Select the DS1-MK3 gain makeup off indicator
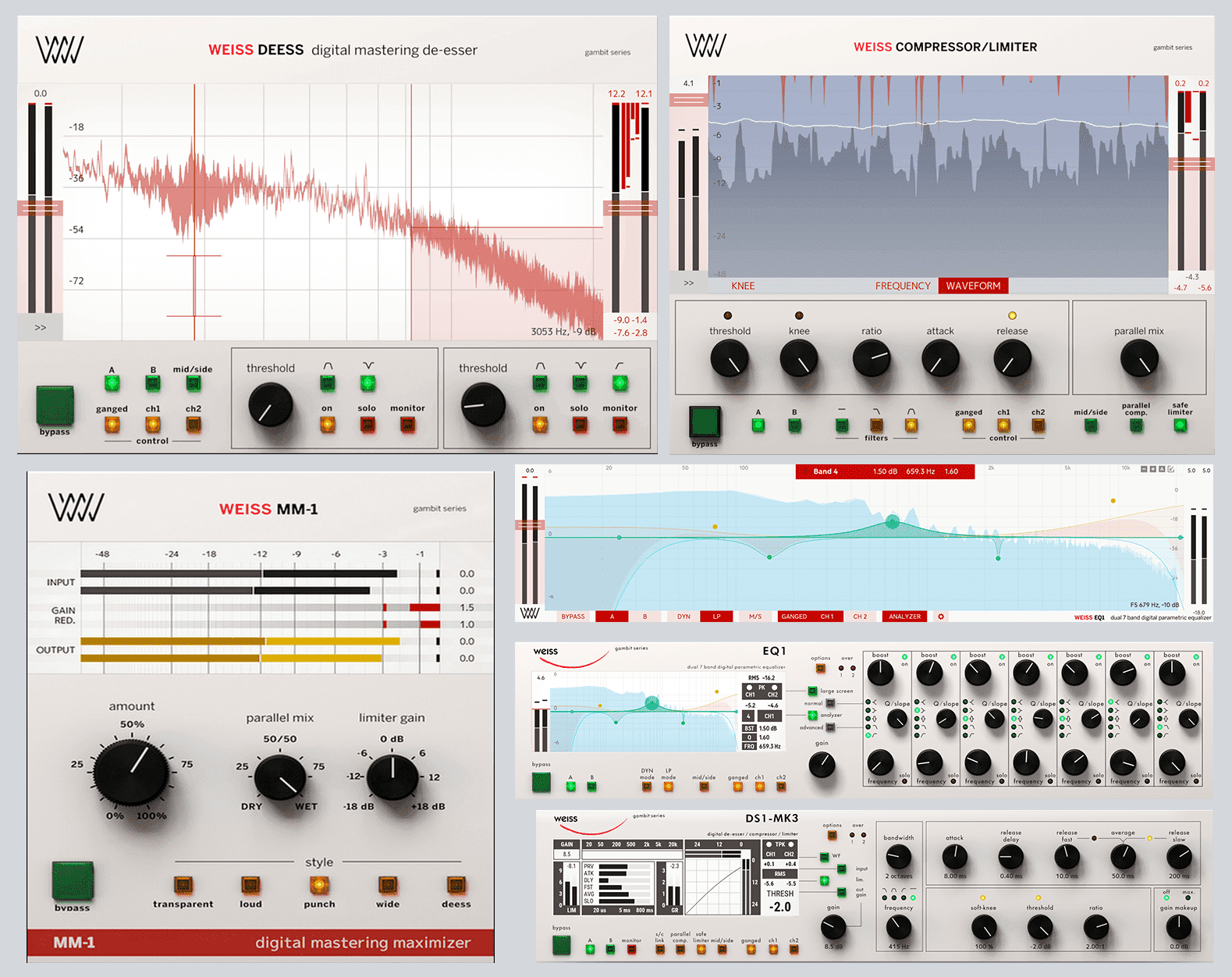The image size is (1232, 977). [1167, 897]
